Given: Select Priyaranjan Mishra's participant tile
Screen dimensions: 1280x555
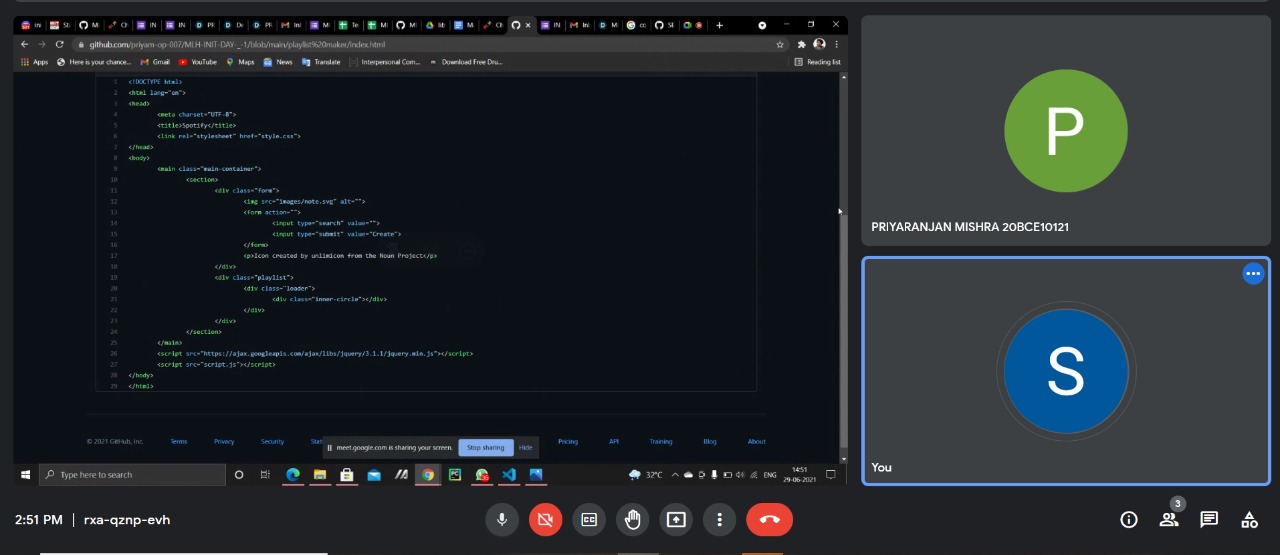Looking at the screenshot, I should [1066, 131].
